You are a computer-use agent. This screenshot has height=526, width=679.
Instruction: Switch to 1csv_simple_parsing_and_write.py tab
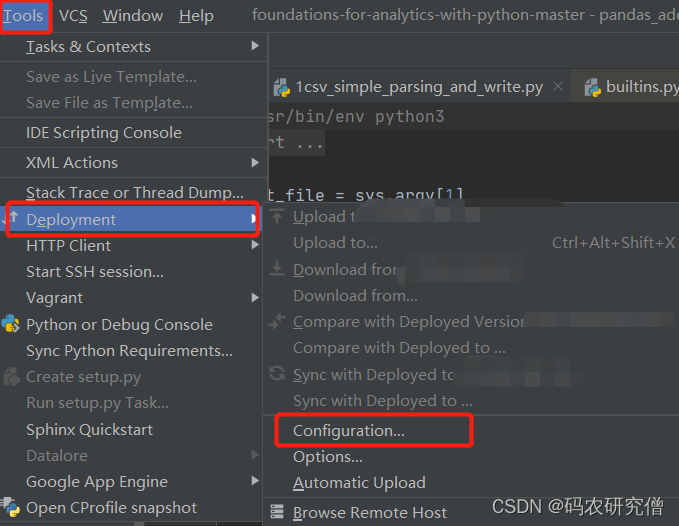pos(419,87)
